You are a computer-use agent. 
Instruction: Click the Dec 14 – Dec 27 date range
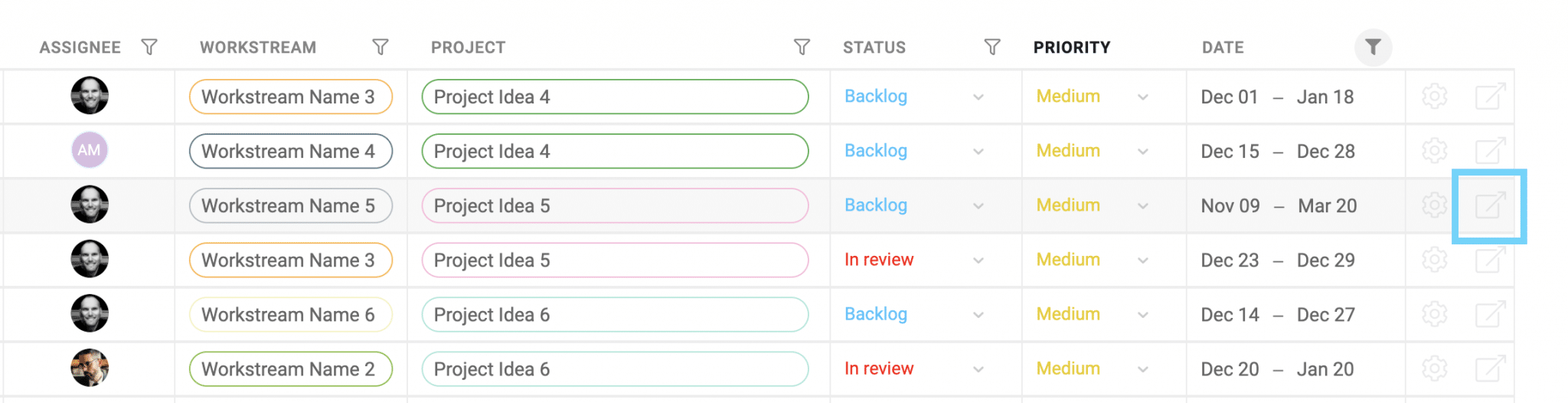click(1277, 314)
